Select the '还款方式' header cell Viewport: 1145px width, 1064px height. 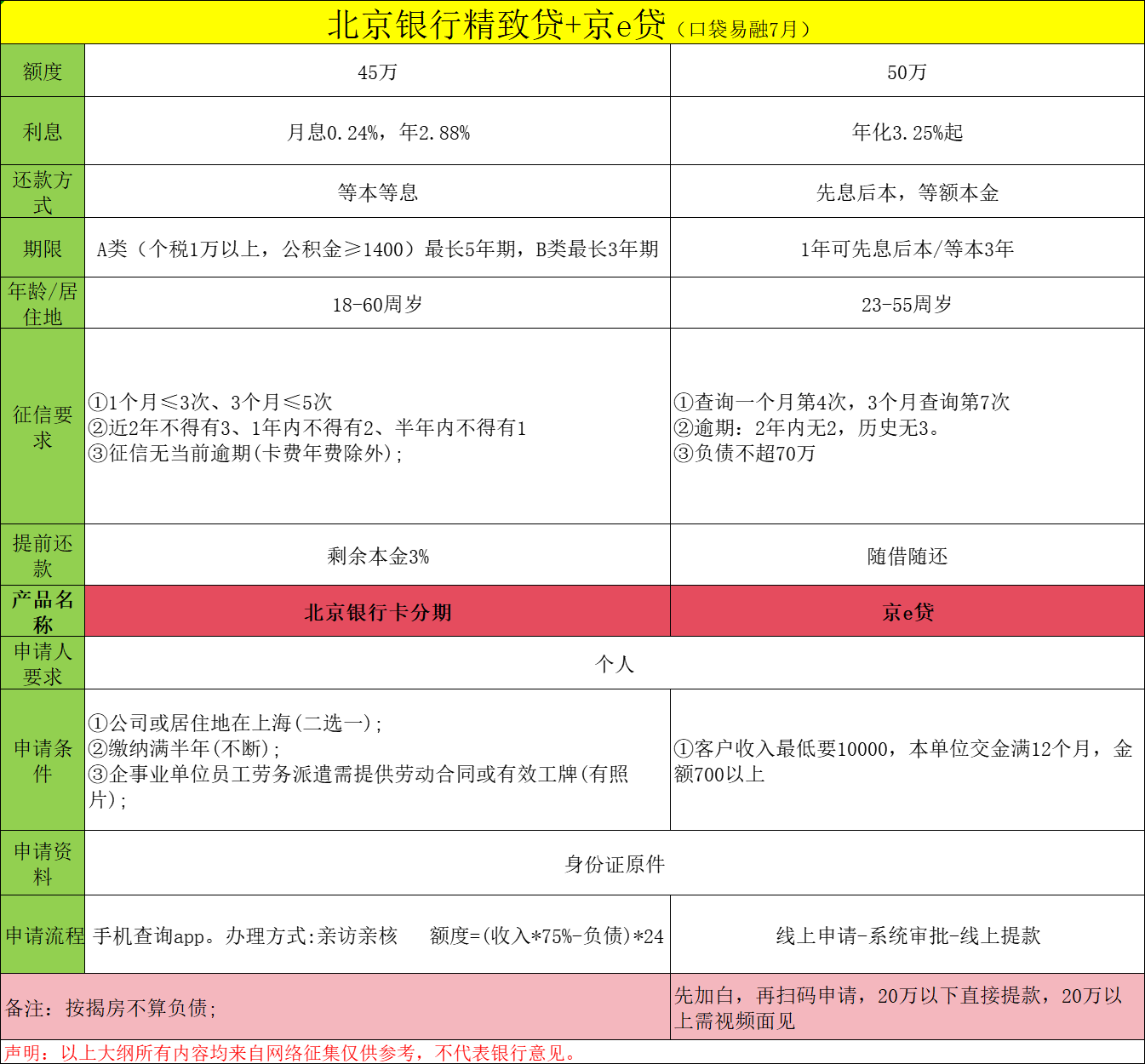click(43, 192)
